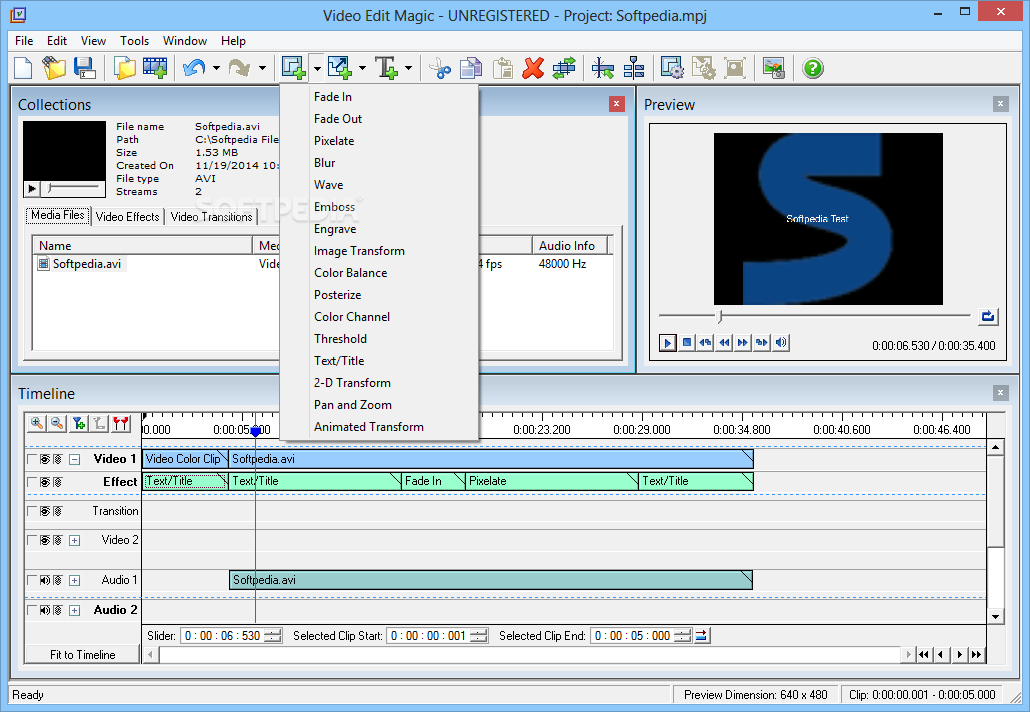Expand the Audio 1 track
This screenshot has height=712, width=1030.
pos(74,581)
